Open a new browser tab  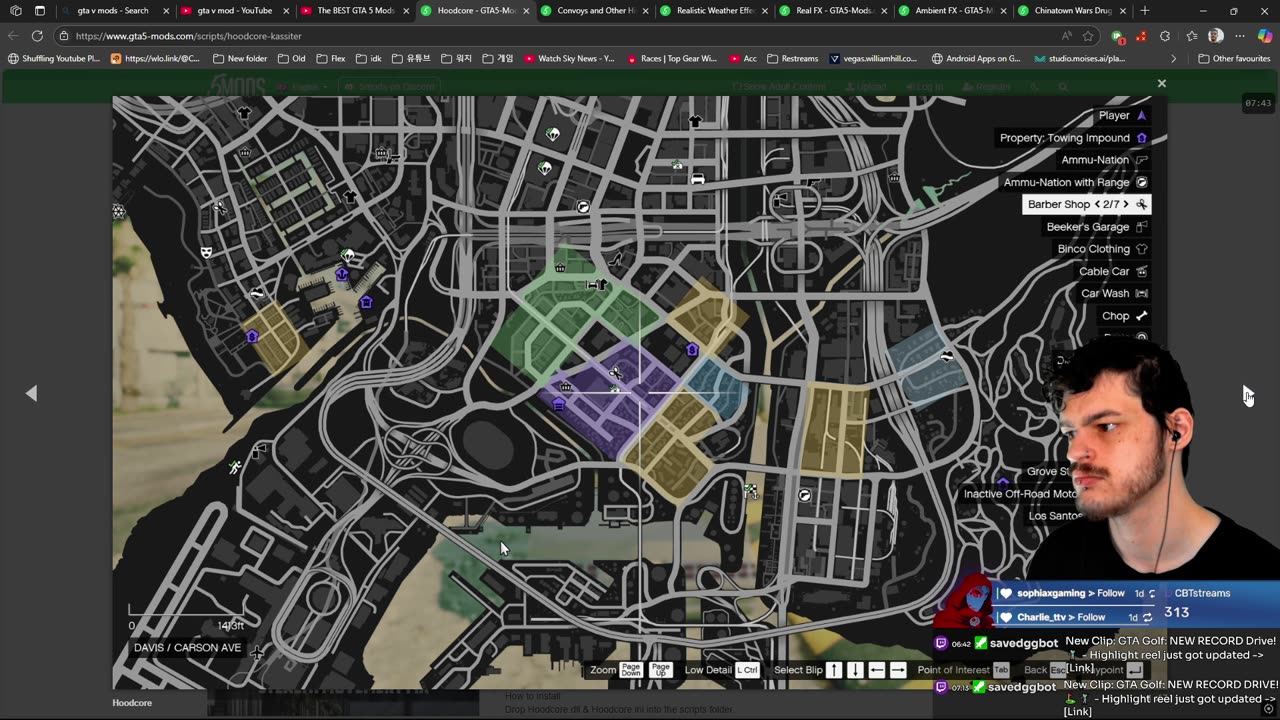pyautogui.click(x=1145, y=11)
